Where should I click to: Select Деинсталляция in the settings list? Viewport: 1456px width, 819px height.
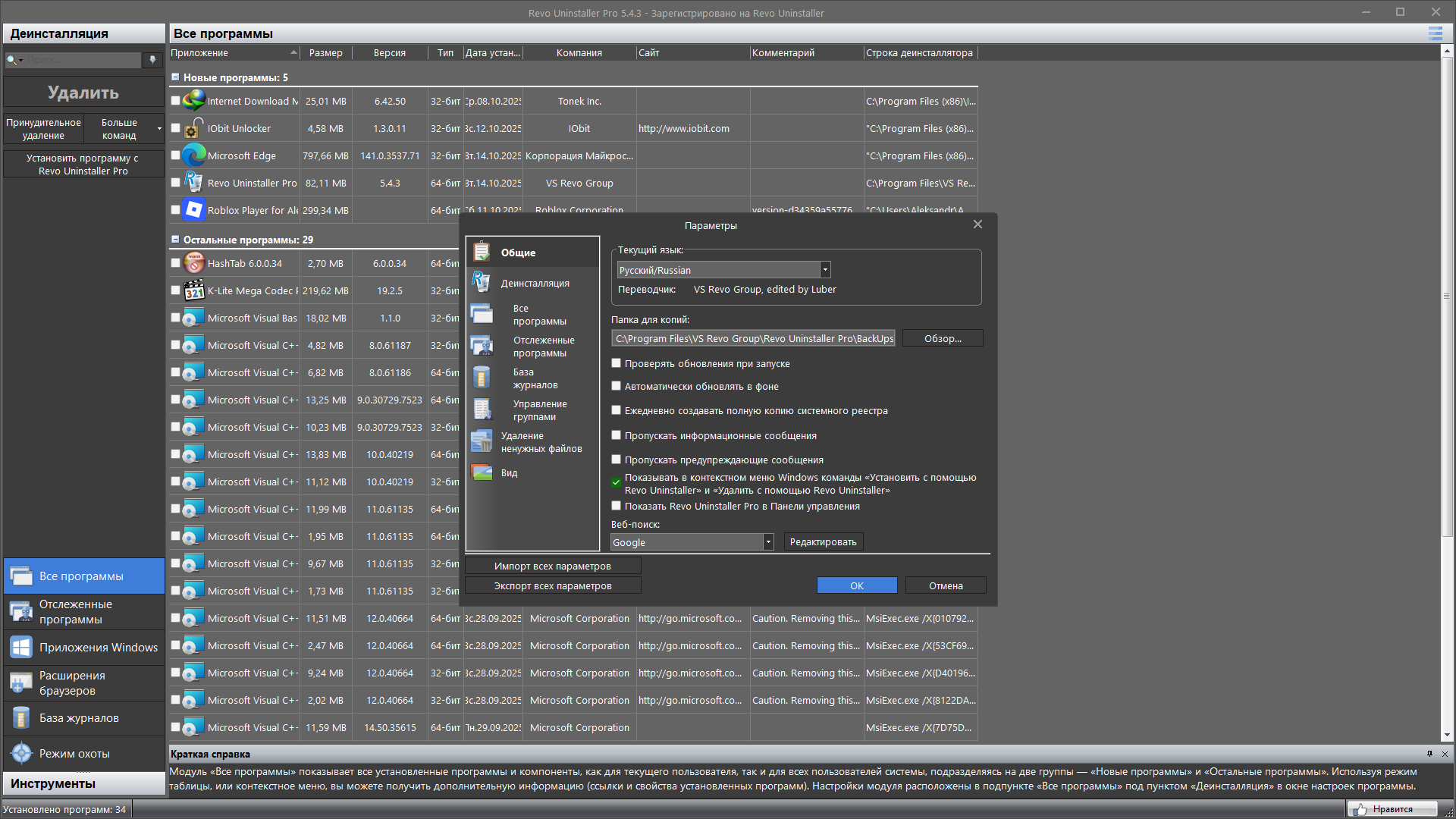coord(535,283)
